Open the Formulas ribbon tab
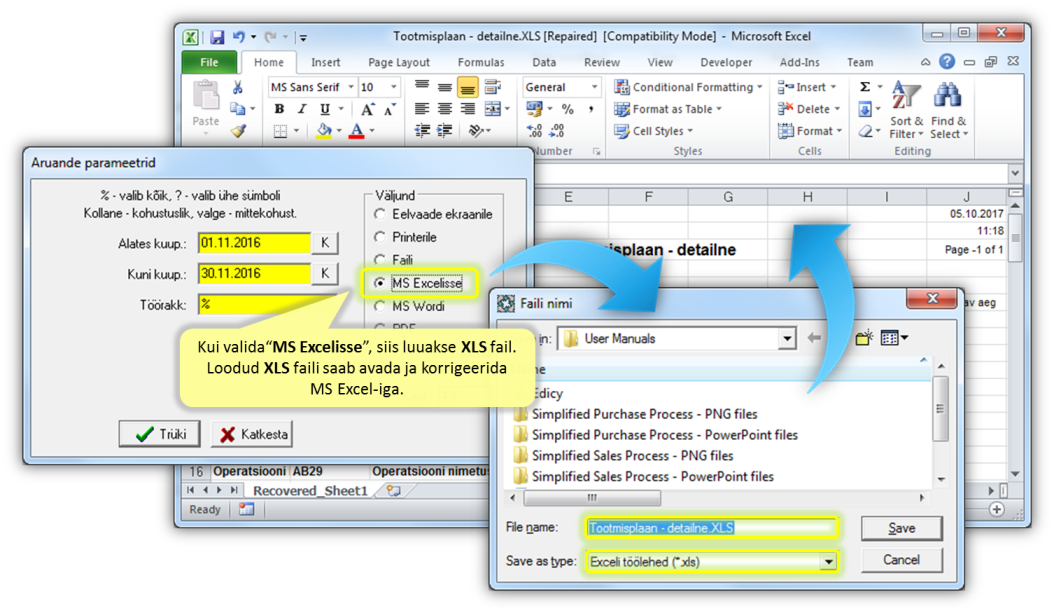The image size is (1054, 613). click(x=481, y=62)
